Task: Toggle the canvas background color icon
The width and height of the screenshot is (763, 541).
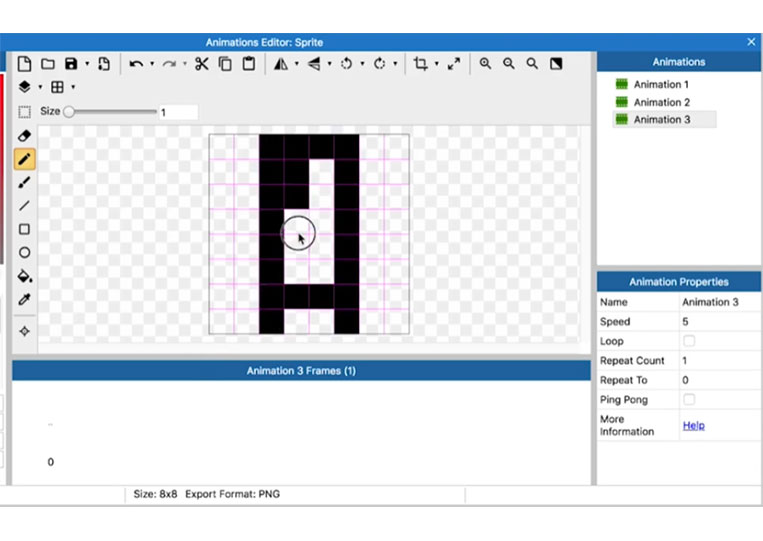Action: point(556,64)
